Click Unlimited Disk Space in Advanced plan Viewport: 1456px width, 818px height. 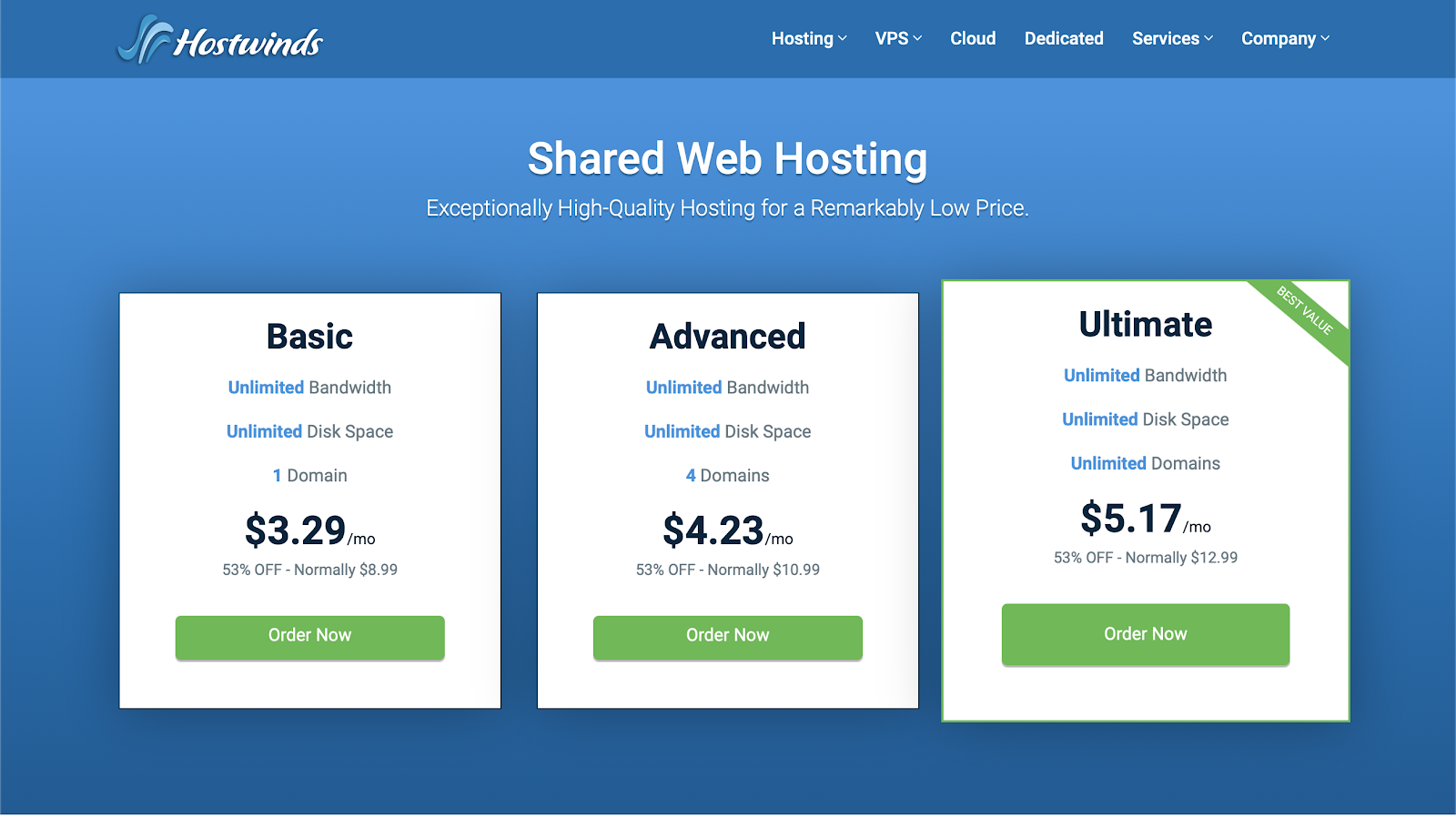727,432
